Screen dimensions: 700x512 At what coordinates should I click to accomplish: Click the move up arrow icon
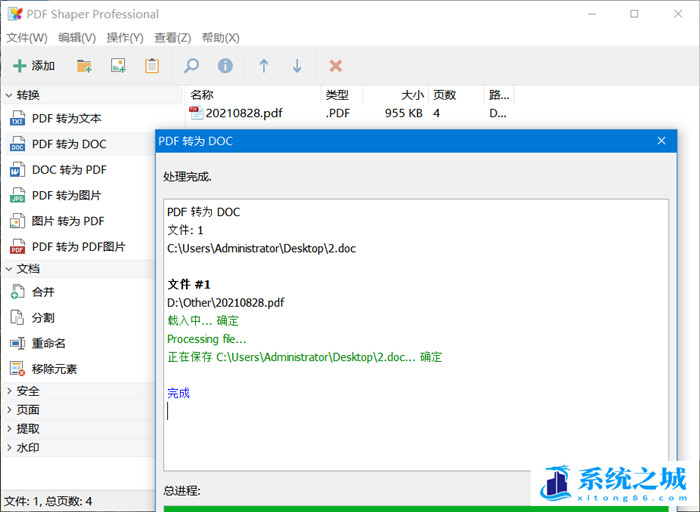coord(264,66)
